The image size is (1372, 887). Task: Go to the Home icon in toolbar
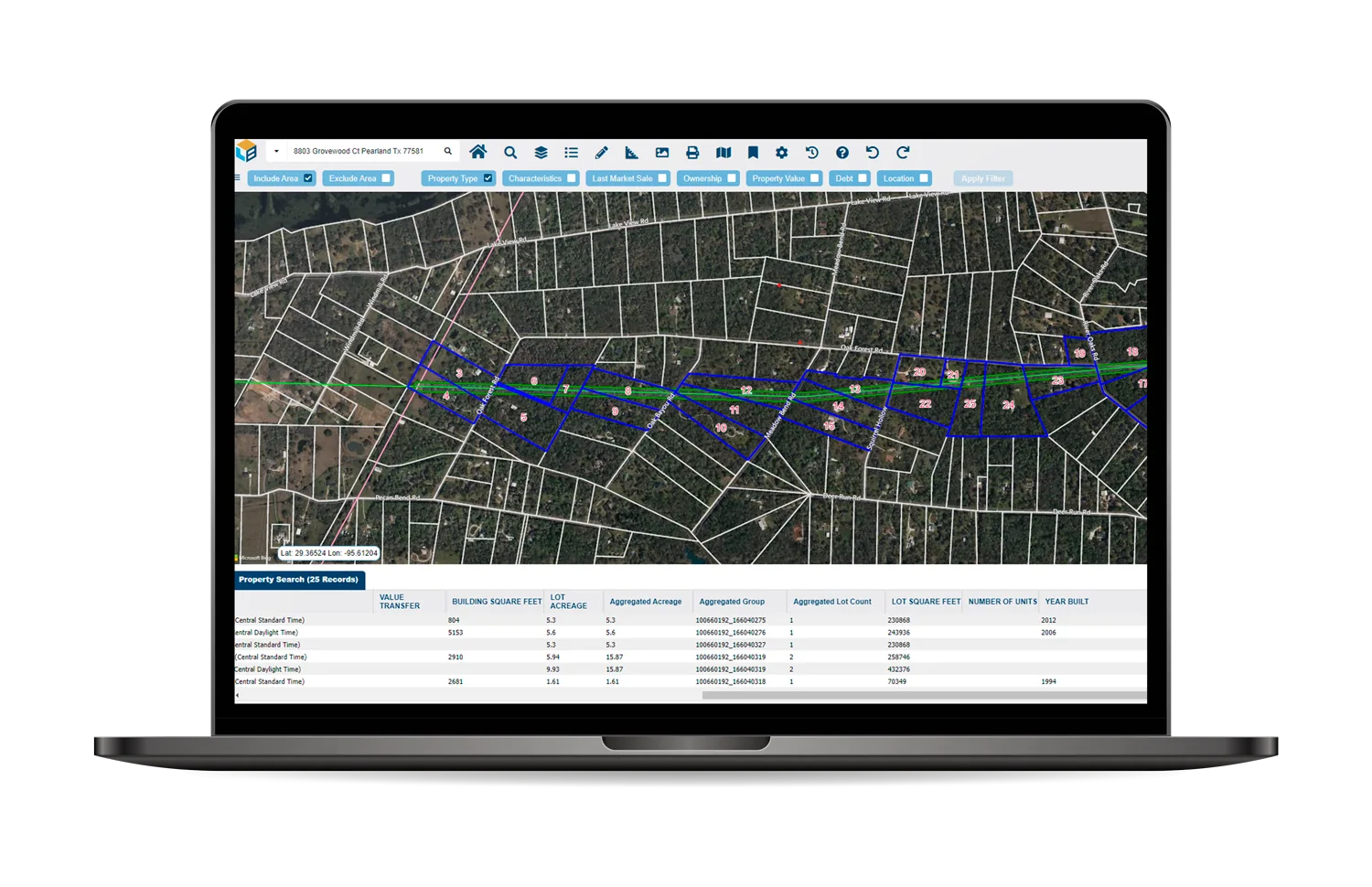click(477, 152)
